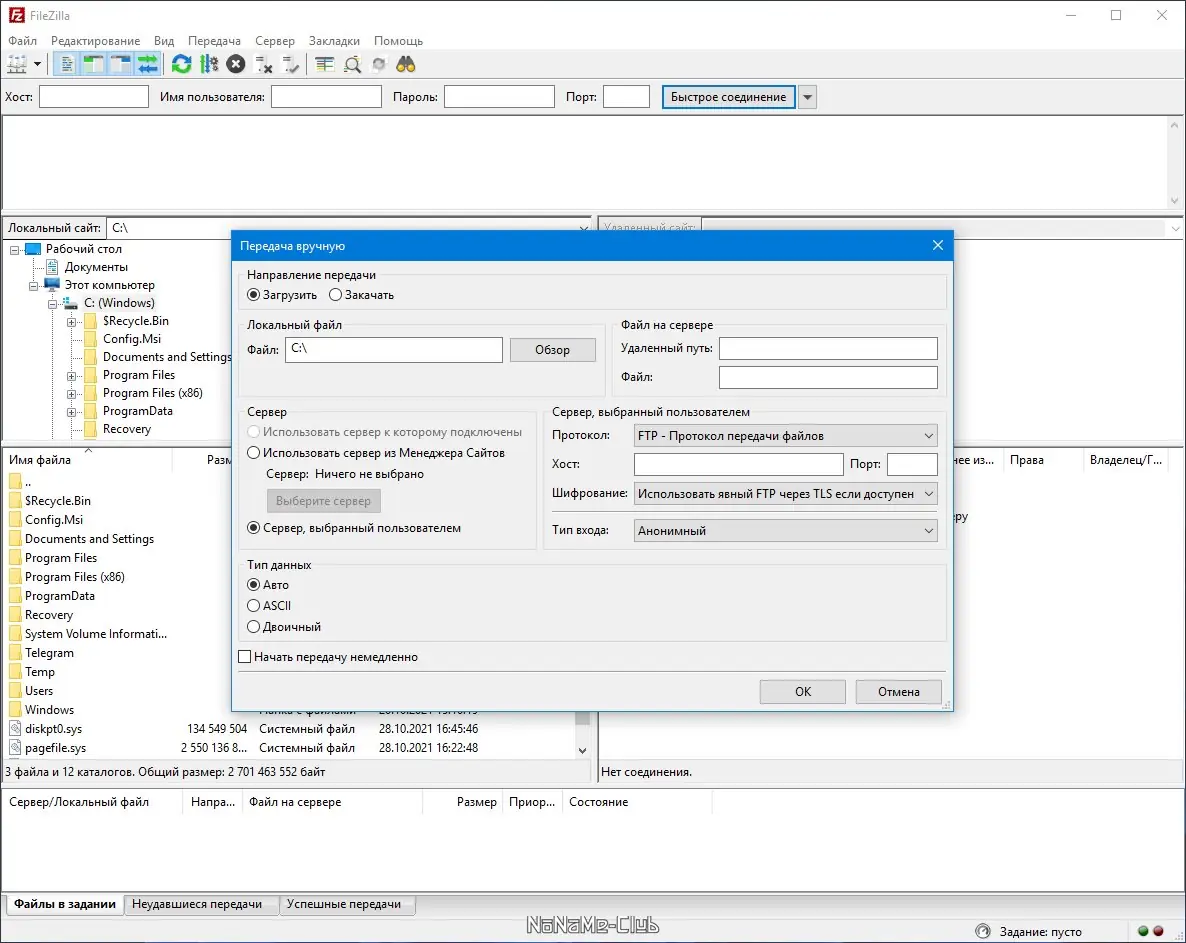This screenshot has height=943, width=1186.
Task: Select pagefile.sys in file list
Action: click(x=55, y=748)
